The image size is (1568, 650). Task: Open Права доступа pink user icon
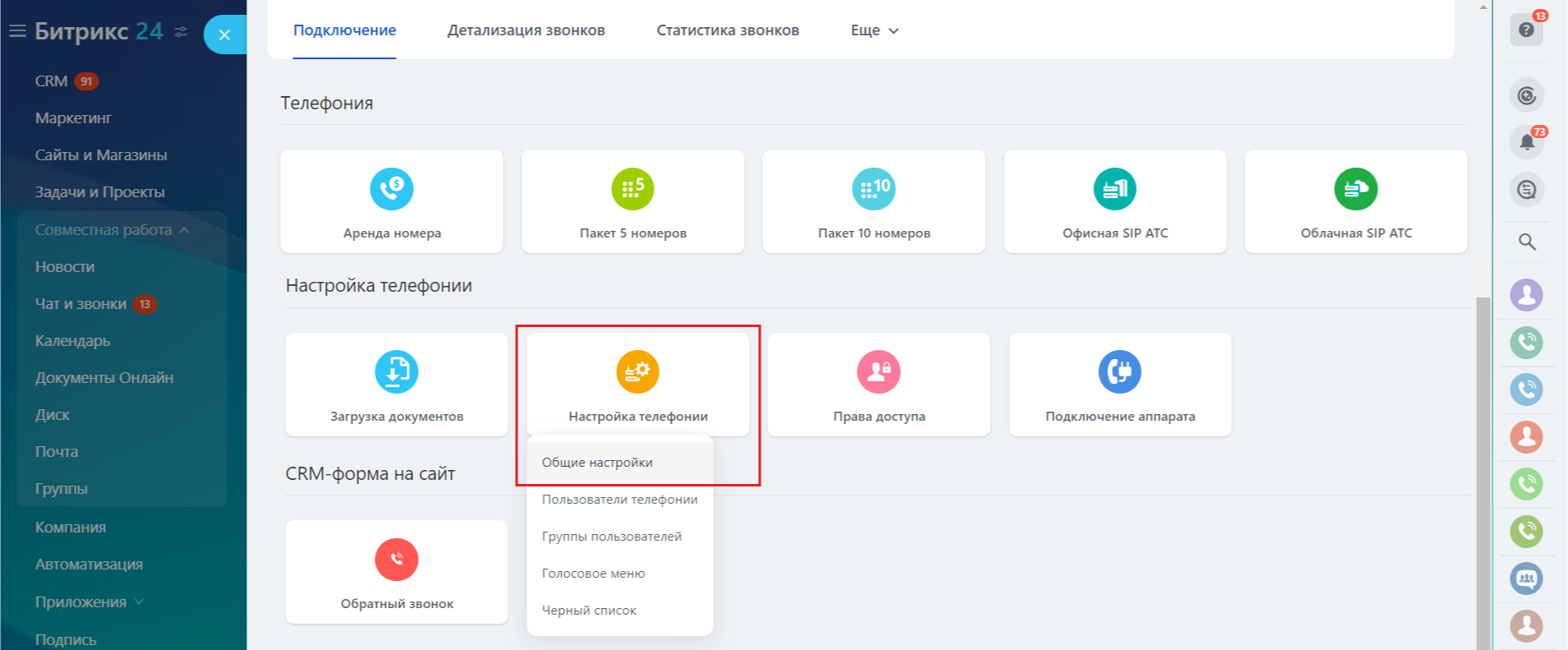(x=879, y=371)
